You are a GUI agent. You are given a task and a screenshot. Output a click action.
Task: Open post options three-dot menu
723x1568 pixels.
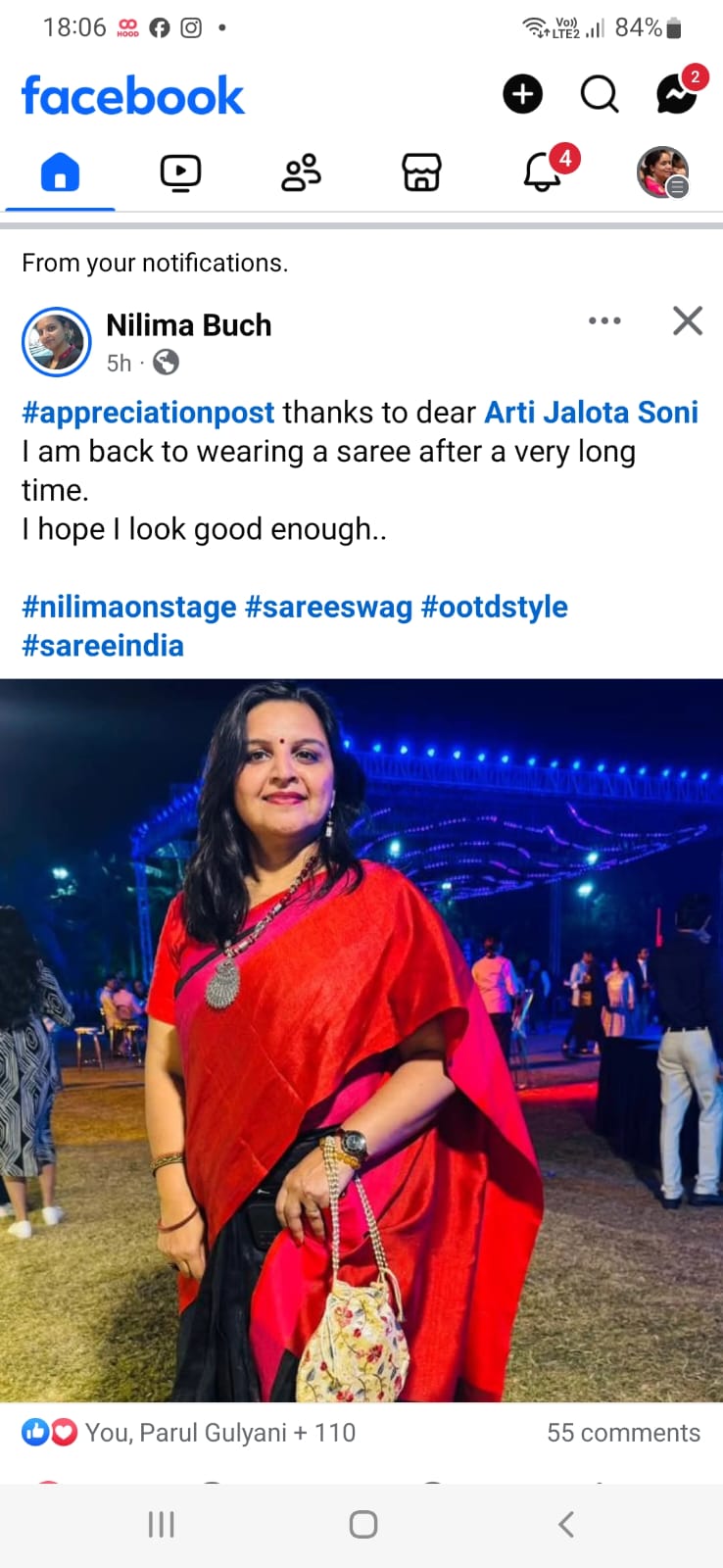click(x=604, y=320)
